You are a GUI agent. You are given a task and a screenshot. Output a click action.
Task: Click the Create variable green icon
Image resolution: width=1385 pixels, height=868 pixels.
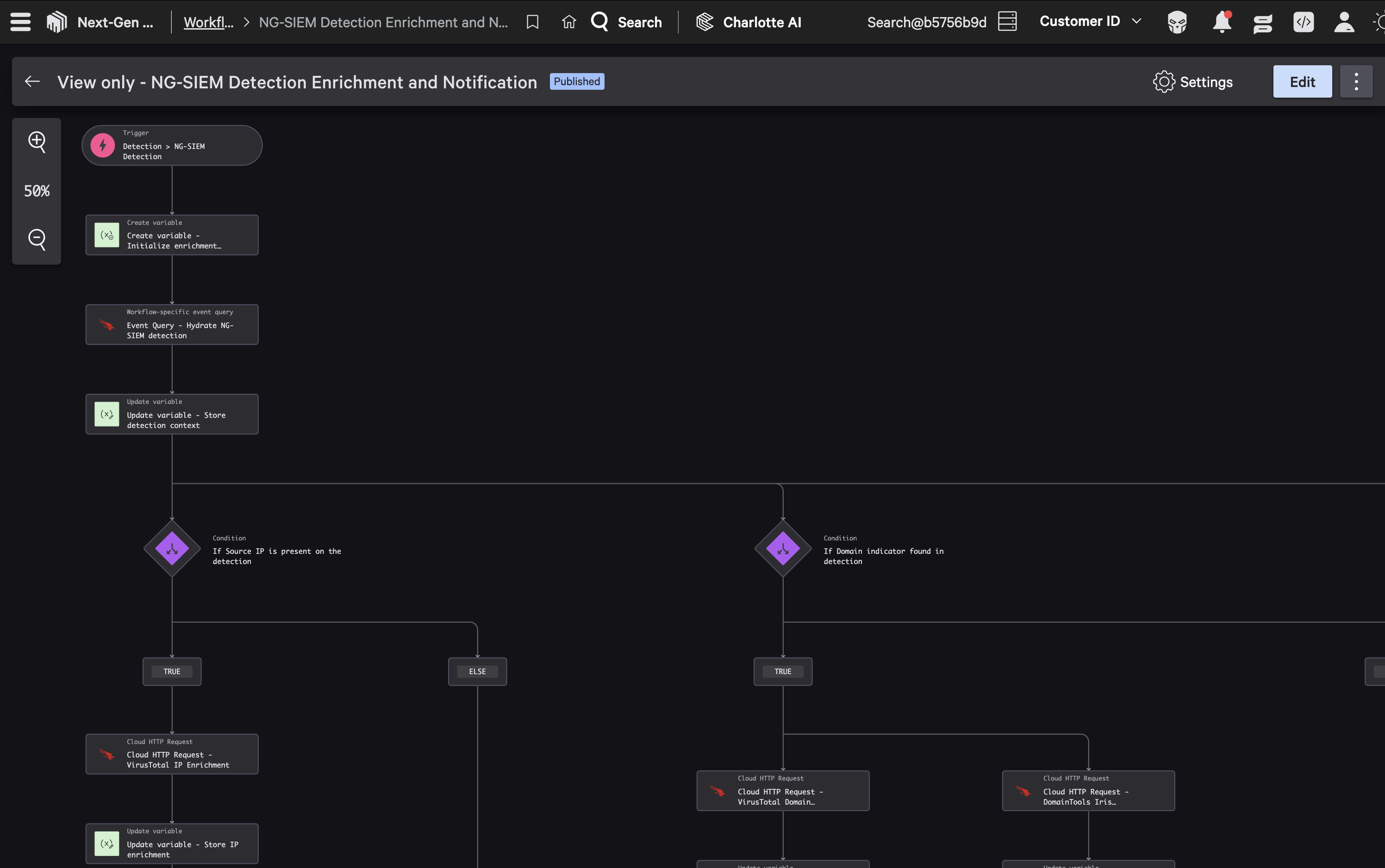pos(107,236)
